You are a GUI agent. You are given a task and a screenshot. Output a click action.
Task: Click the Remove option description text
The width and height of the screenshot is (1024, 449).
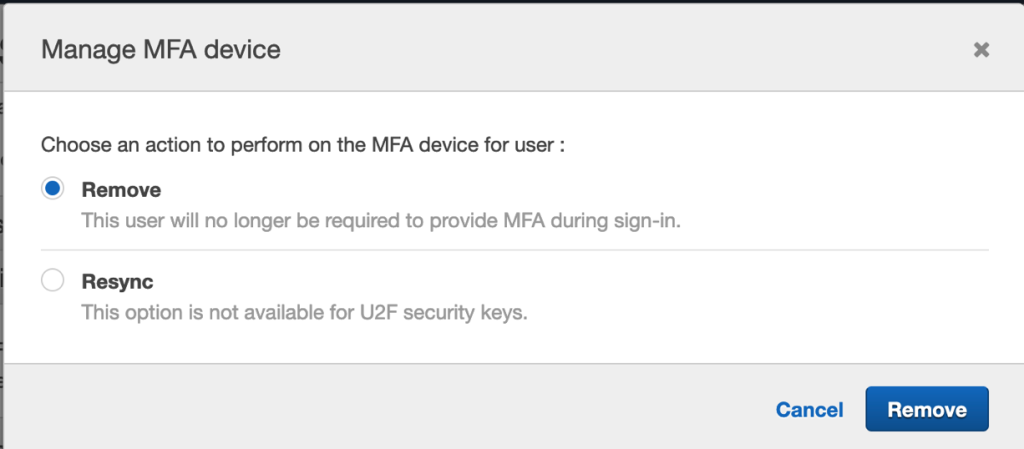click(380, 221)
